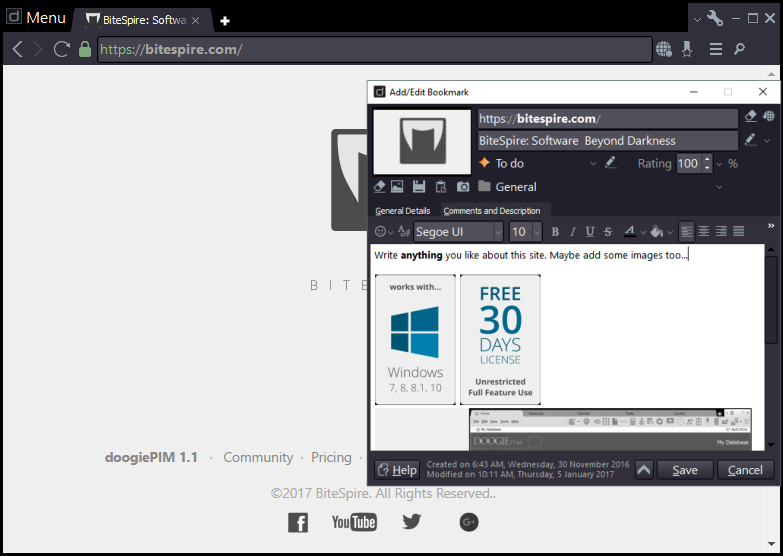
Task: Click the bookmark thumbnail preview image
Action: (422, 142)
